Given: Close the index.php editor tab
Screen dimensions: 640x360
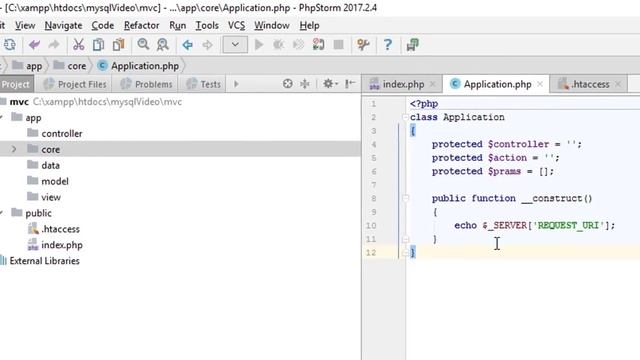Looking at the screenshot, I should (433, 84).
